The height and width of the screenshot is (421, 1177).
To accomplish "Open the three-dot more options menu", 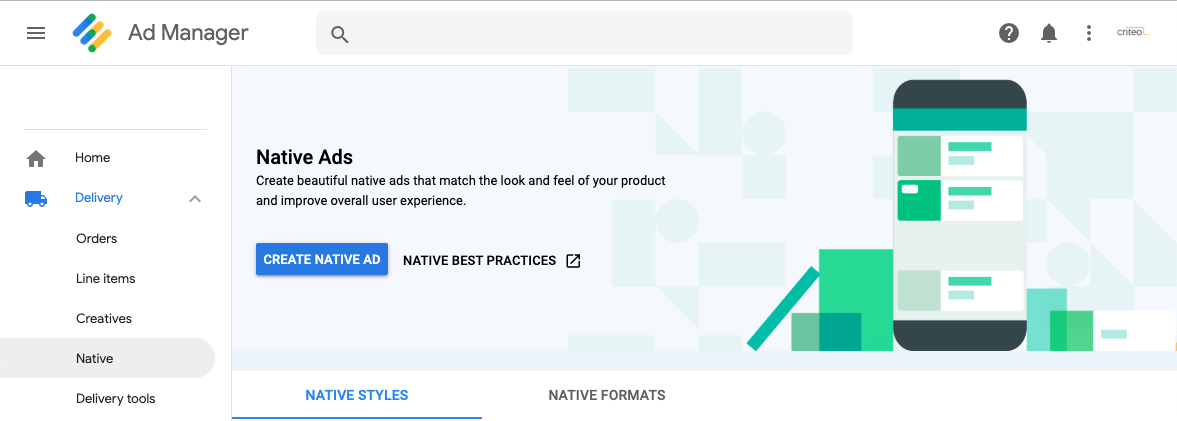I will tap(1089, 33).
